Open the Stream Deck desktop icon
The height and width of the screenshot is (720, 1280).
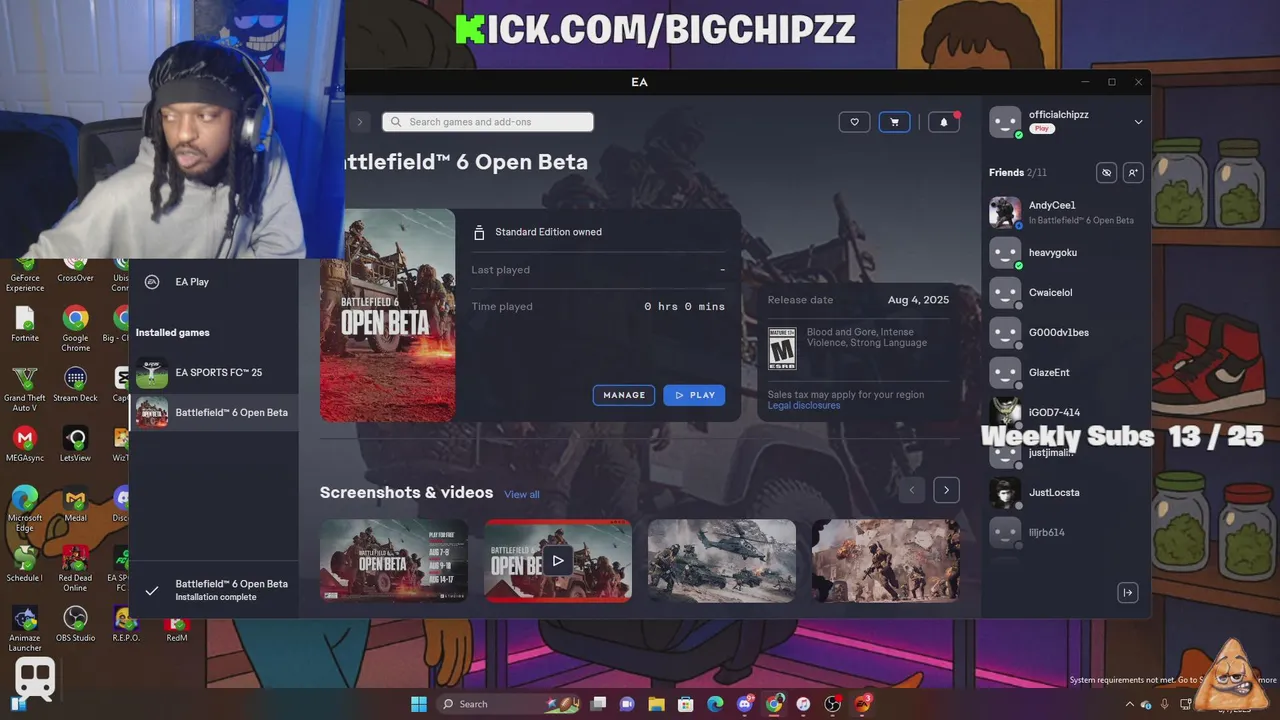[75, 383]
